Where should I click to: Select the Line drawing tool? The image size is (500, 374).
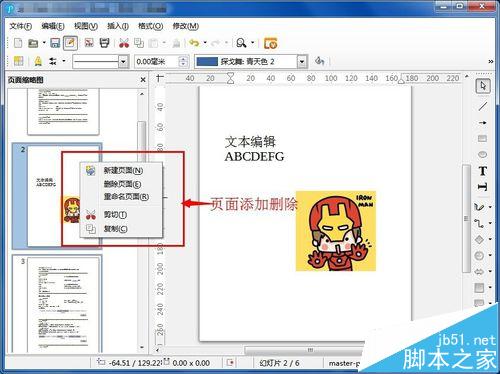tap(483, 106)
